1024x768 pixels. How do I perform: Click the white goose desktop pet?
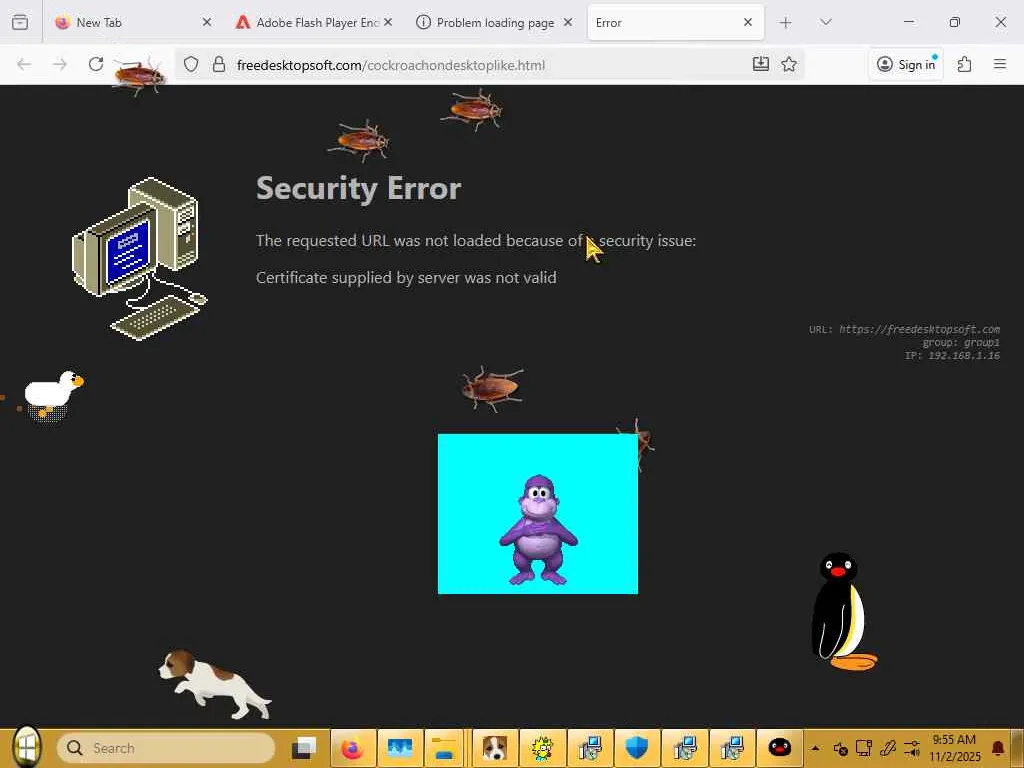[52, 397]
